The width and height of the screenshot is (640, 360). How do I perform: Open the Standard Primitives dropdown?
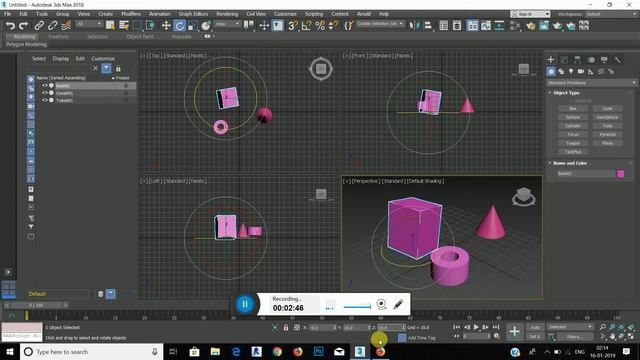pos(591,83)
